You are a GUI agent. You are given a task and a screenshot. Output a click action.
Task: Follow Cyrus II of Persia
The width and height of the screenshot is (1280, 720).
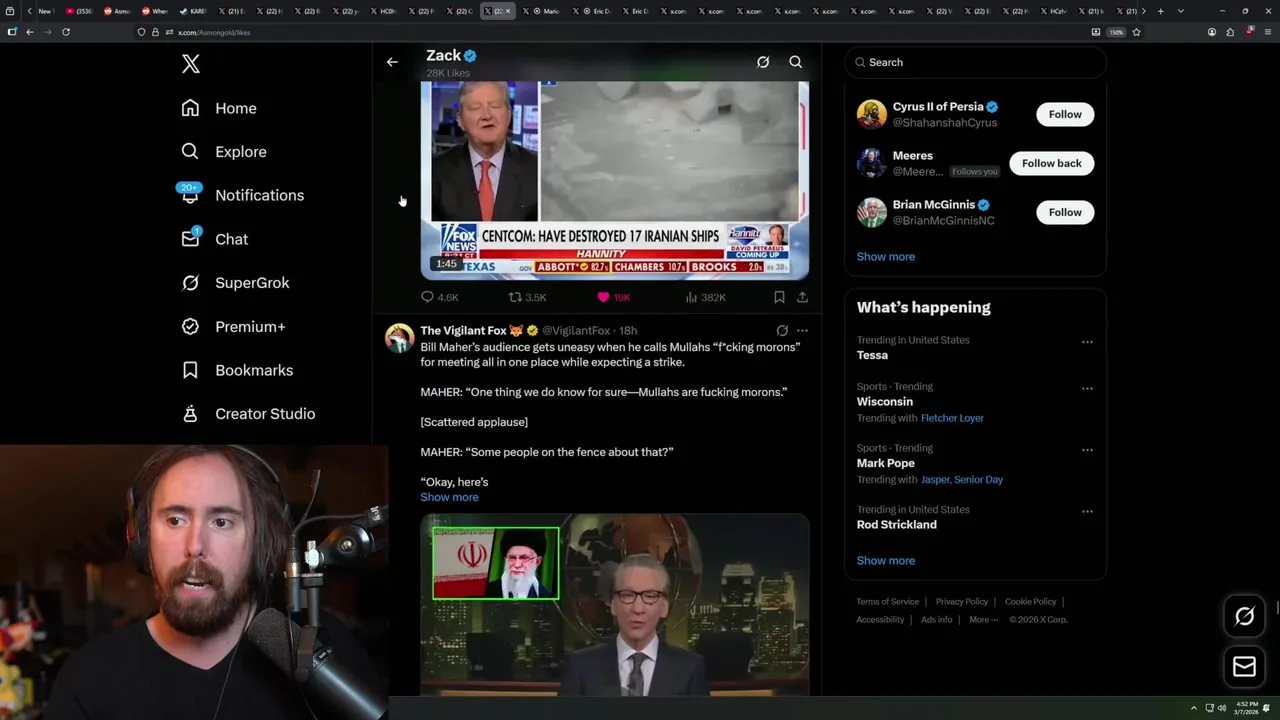pyautogui.click(x=1065, y=114)
